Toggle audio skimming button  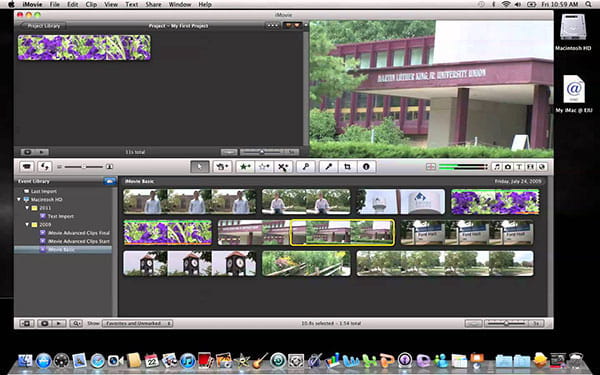pyautogui.click(x=431, y=167)
